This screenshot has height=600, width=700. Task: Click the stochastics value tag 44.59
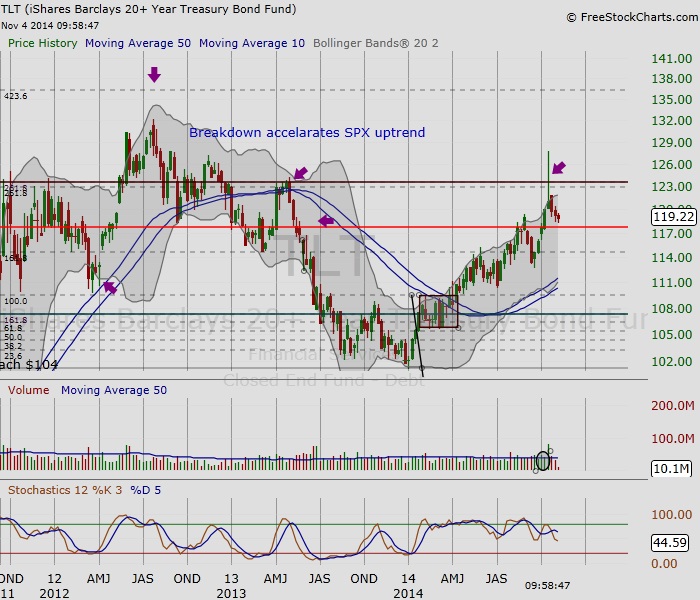pyautogui.click(x=670, y=542)
